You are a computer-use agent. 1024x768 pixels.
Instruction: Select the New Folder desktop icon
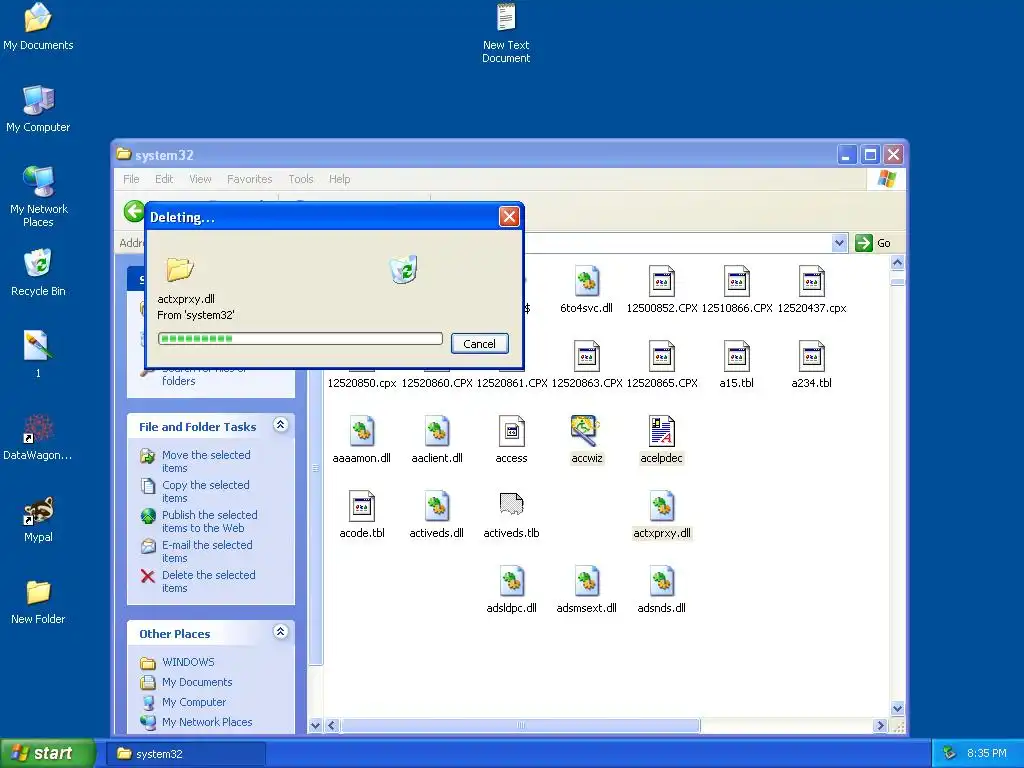pyautogui.click(x=38, y=601)
